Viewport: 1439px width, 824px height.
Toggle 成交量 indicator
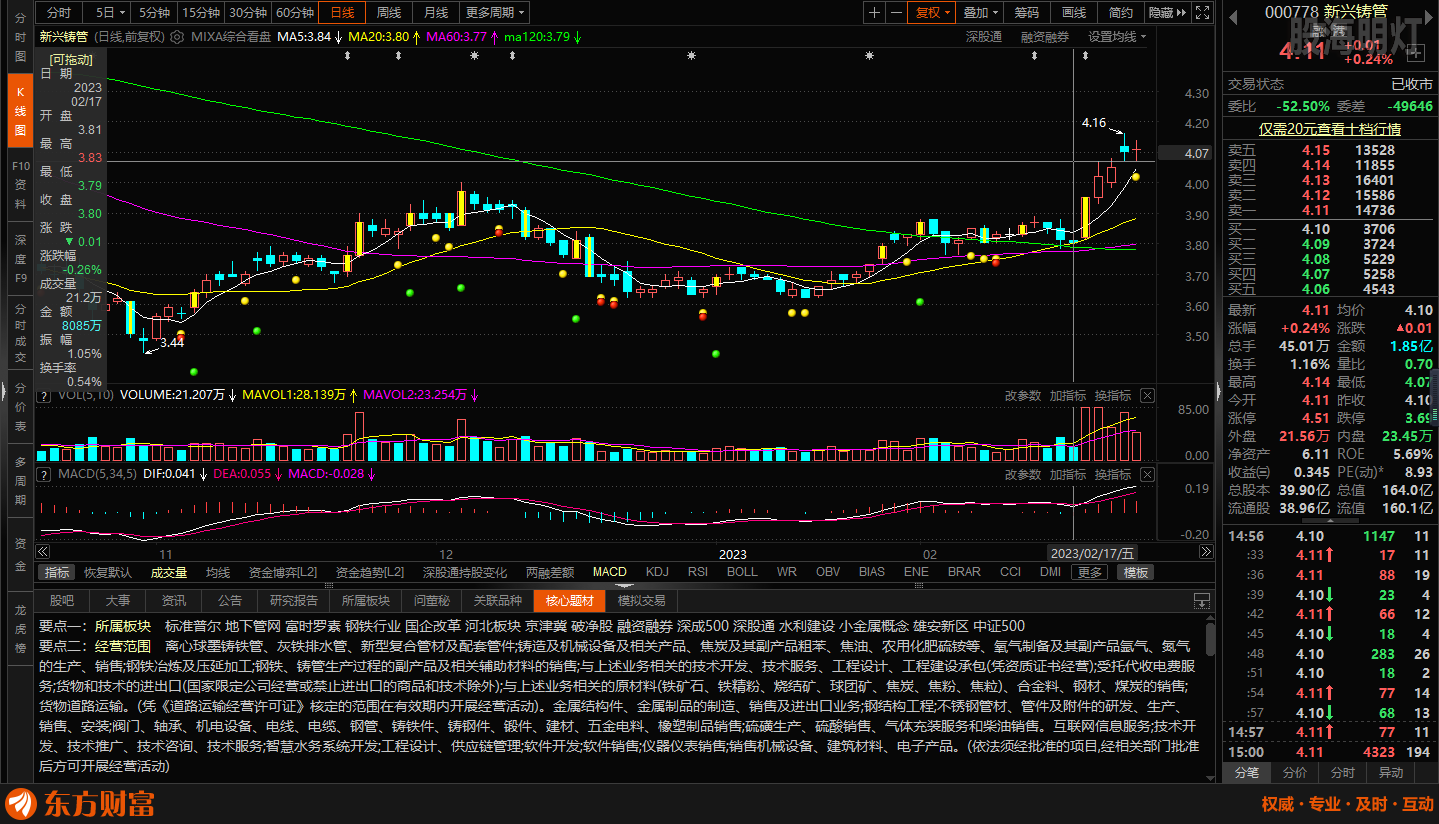point(169,573)
